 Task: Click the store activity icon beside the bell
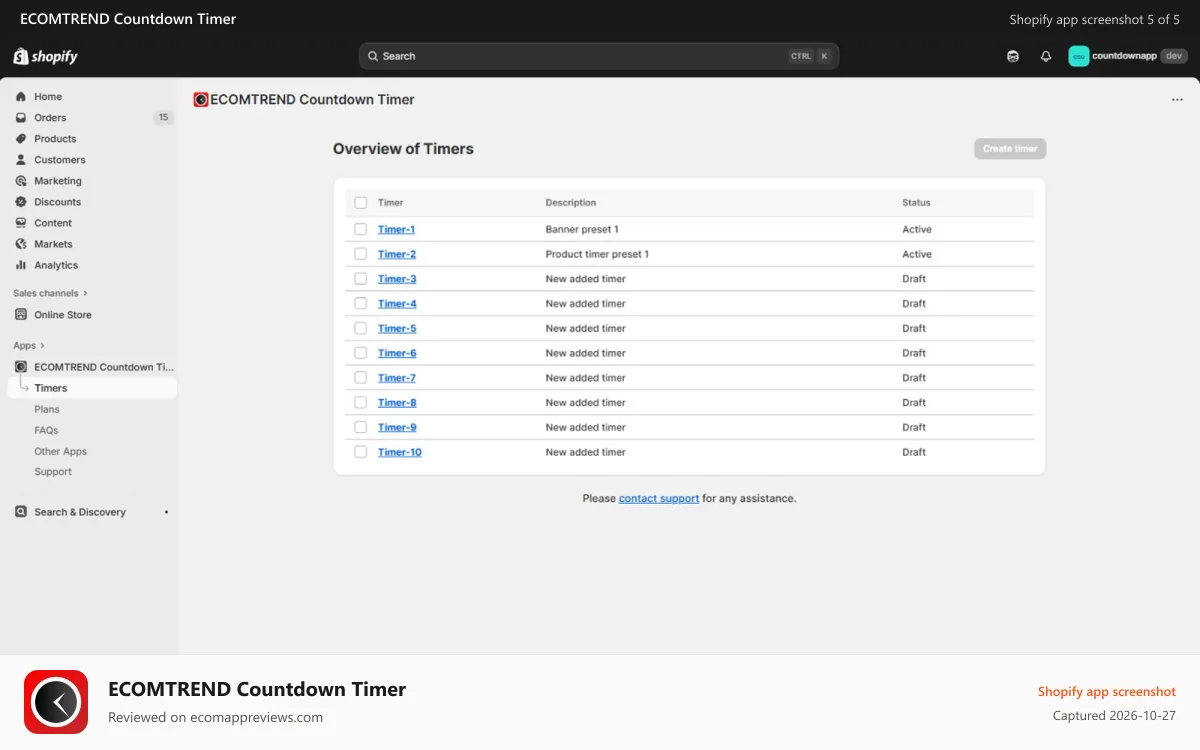click(1013, 56)
